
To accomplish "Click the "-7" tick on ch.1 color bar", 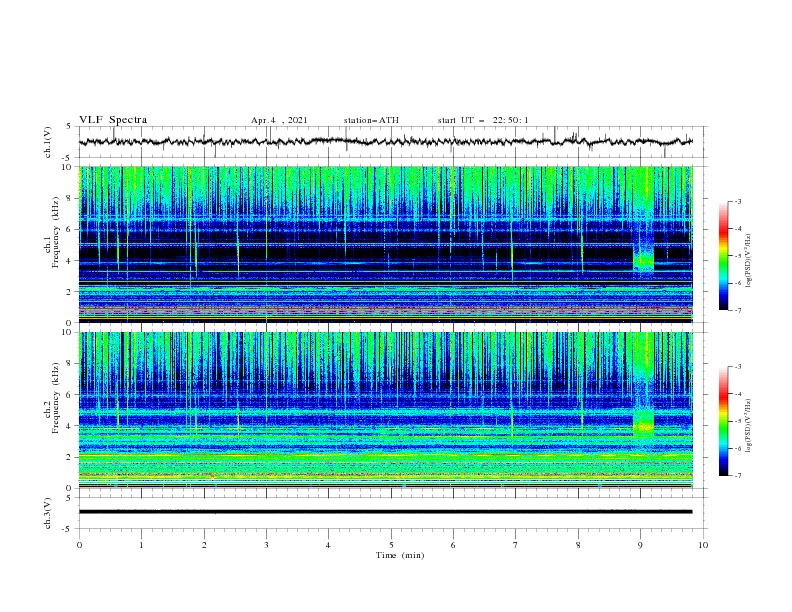I will (738, 310).
